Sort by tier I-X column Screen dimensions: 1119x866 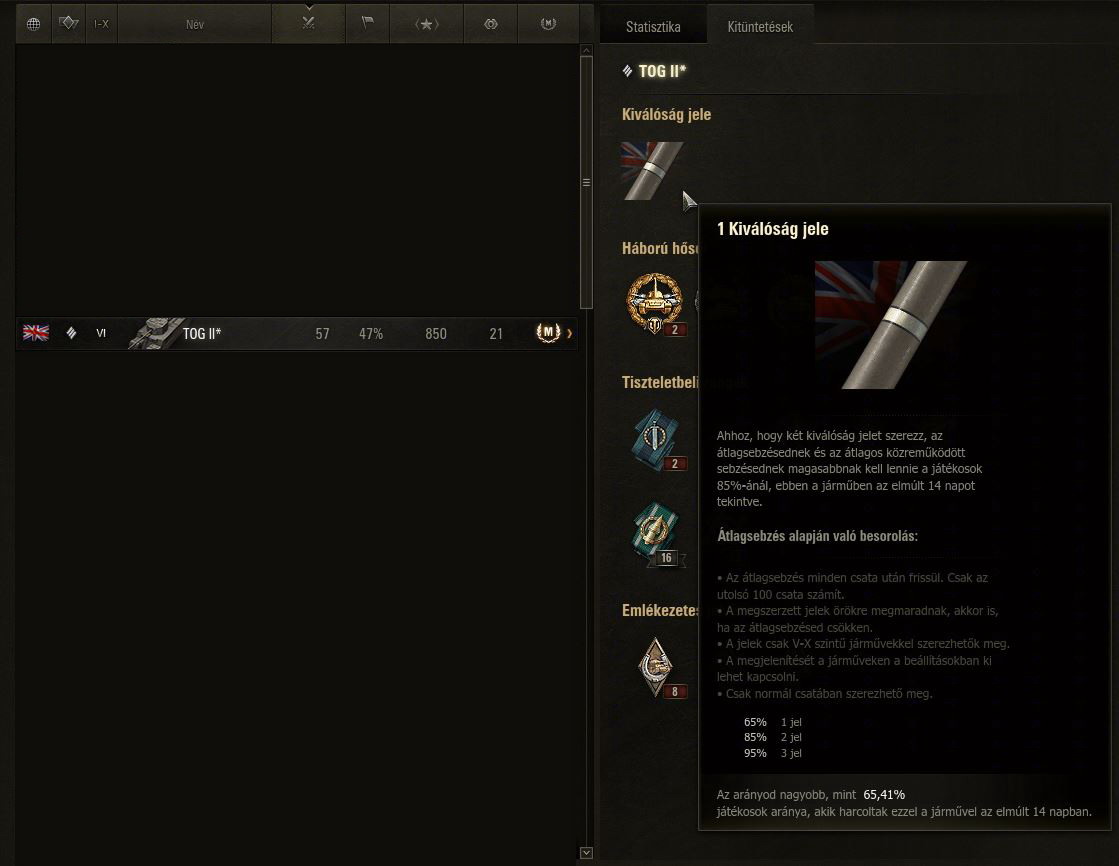coord(101,24)
